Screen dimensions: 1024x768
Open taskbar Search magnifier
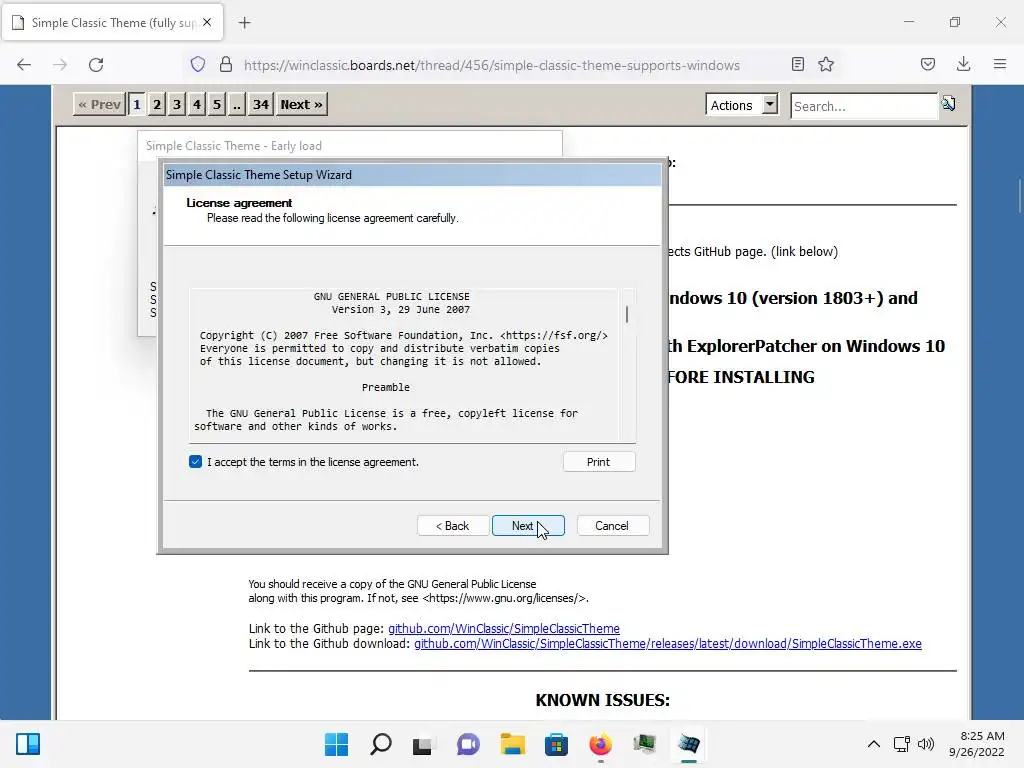pyautogui.click(x=381, y=744)
